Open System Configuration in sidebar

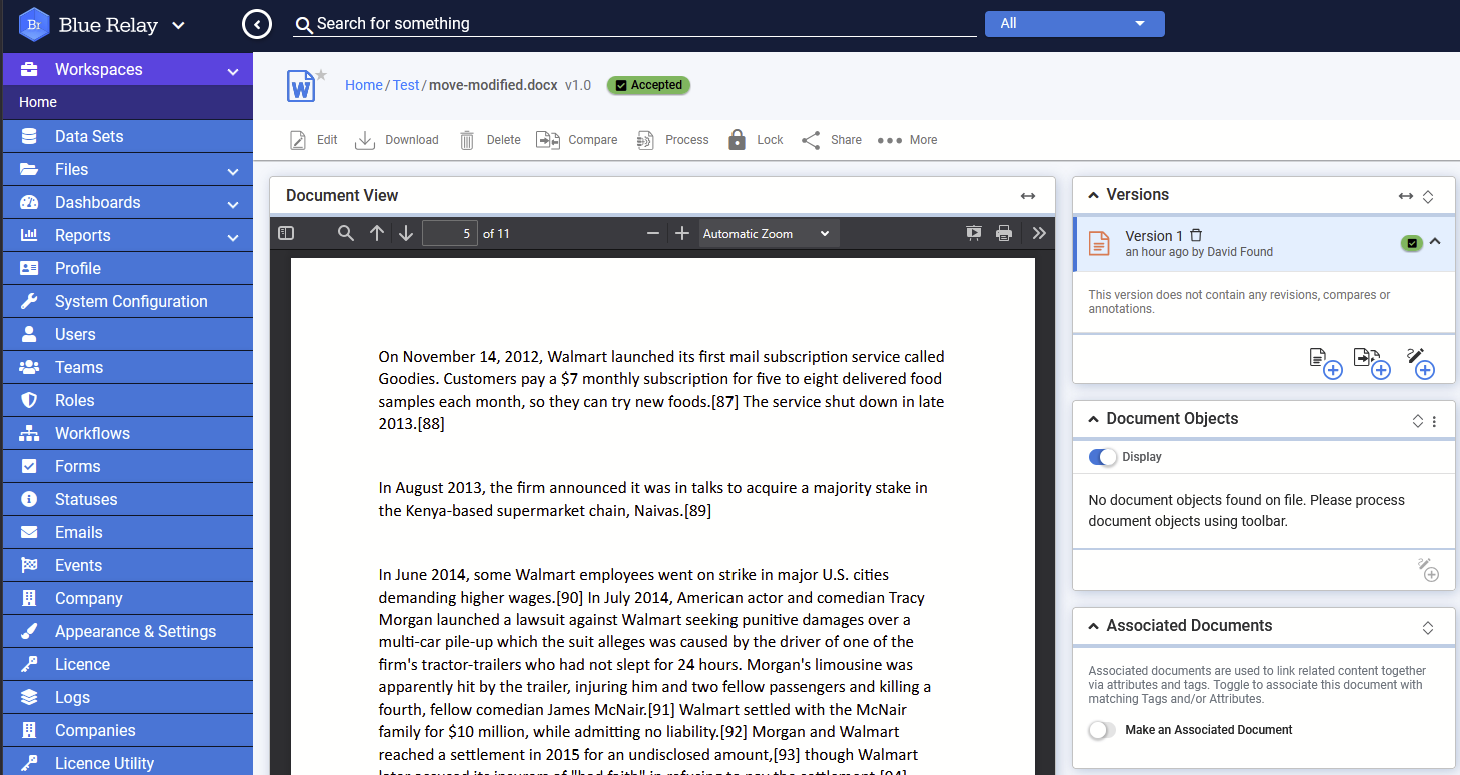[128, 301]
